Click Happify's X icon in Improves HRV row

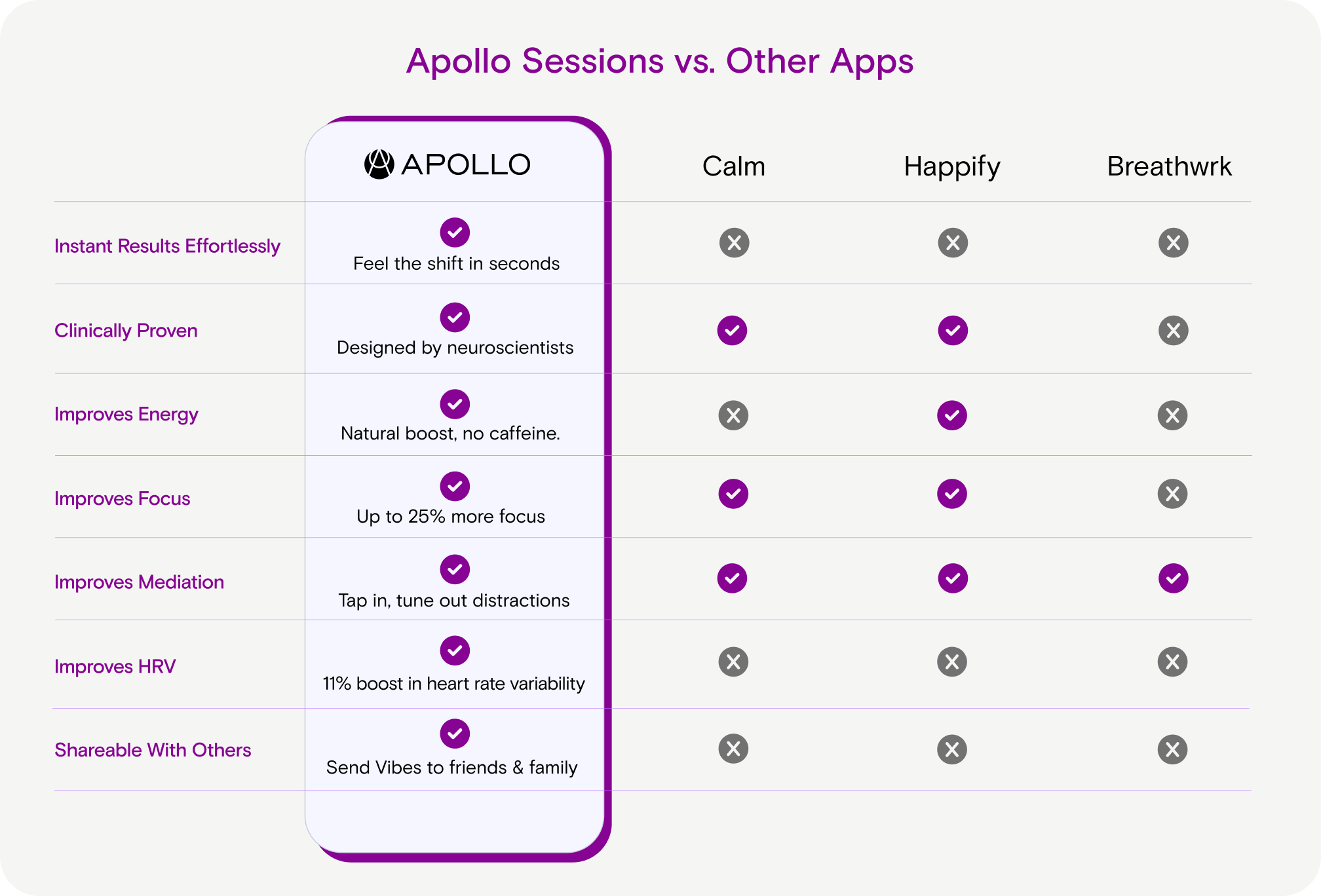pos(952,662)
